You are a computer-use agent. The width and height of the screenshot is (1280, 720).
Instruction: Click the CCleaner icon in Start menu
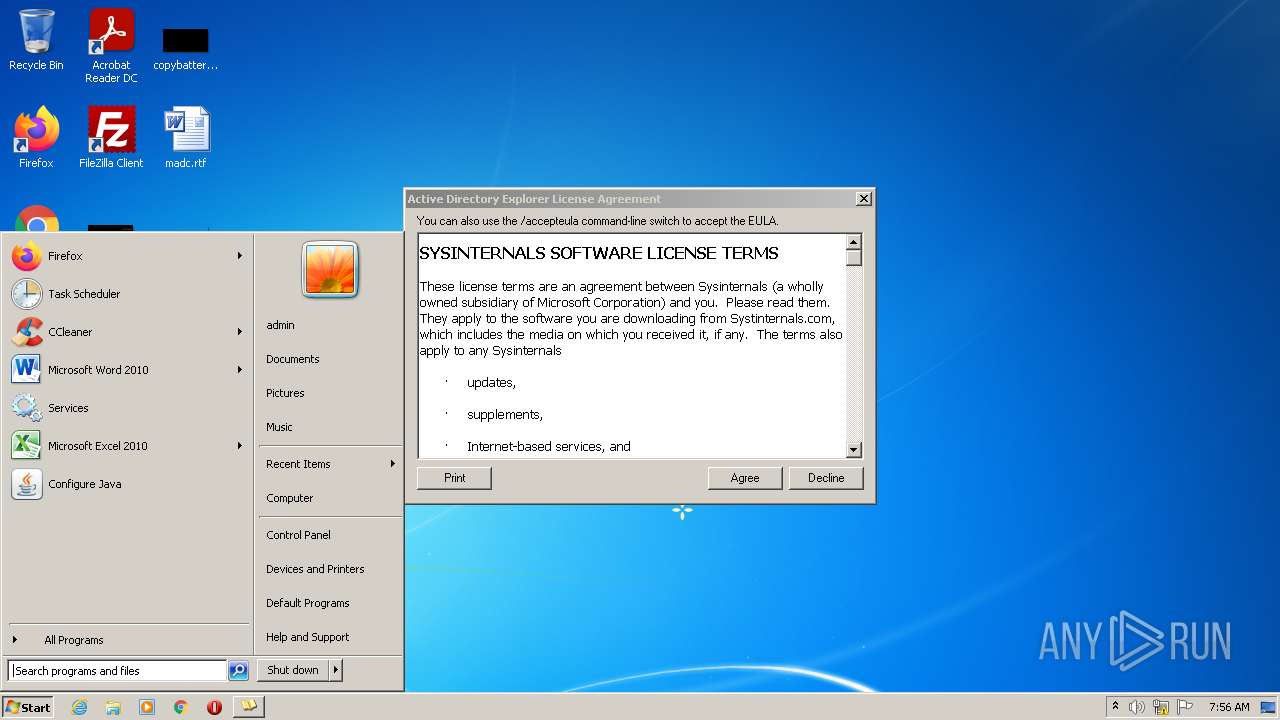pyautogui.click(x=27, y=332)
